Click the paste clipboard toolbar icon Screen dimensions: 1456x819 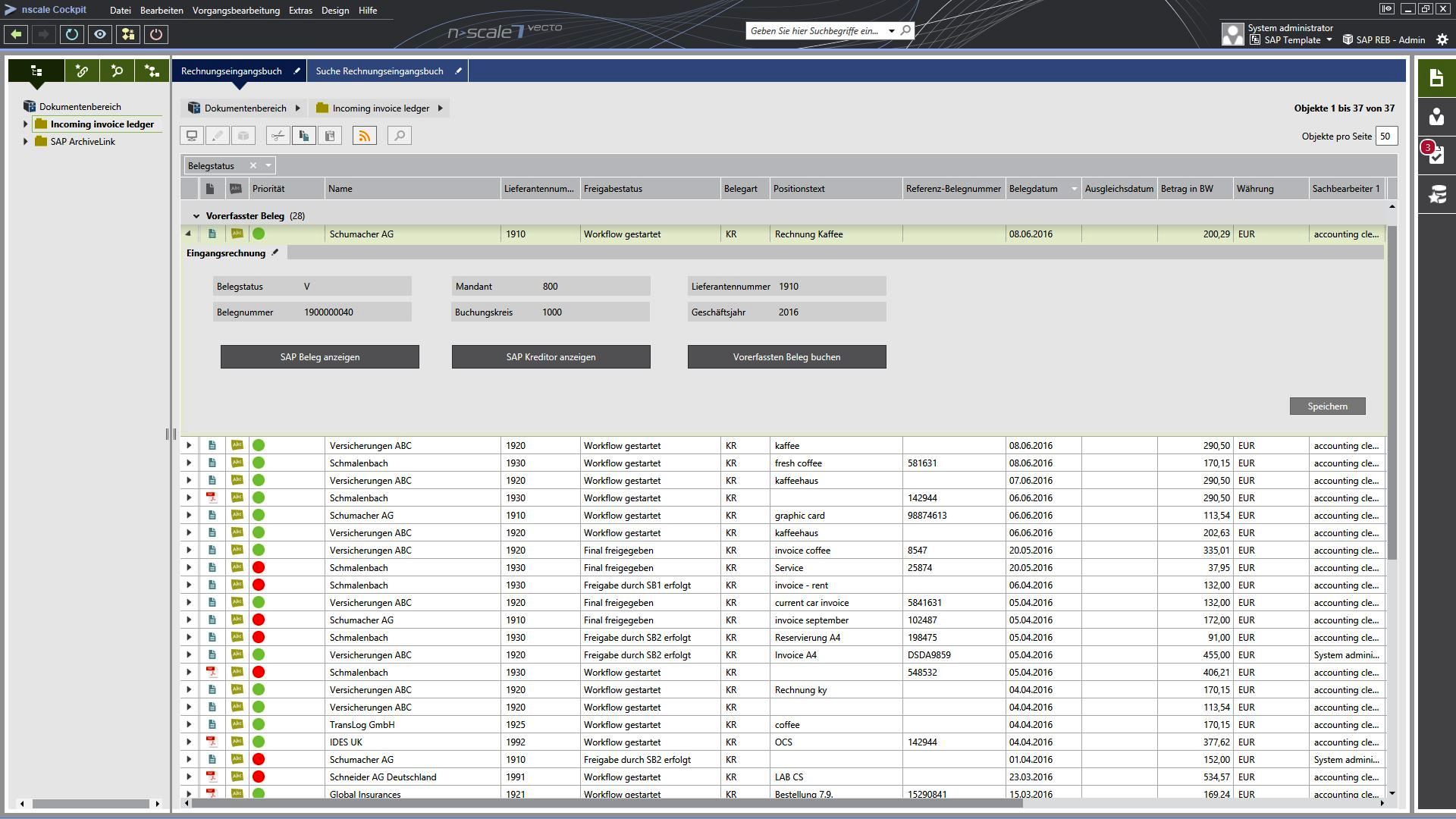pyautogui.click(x=330, y=136)
